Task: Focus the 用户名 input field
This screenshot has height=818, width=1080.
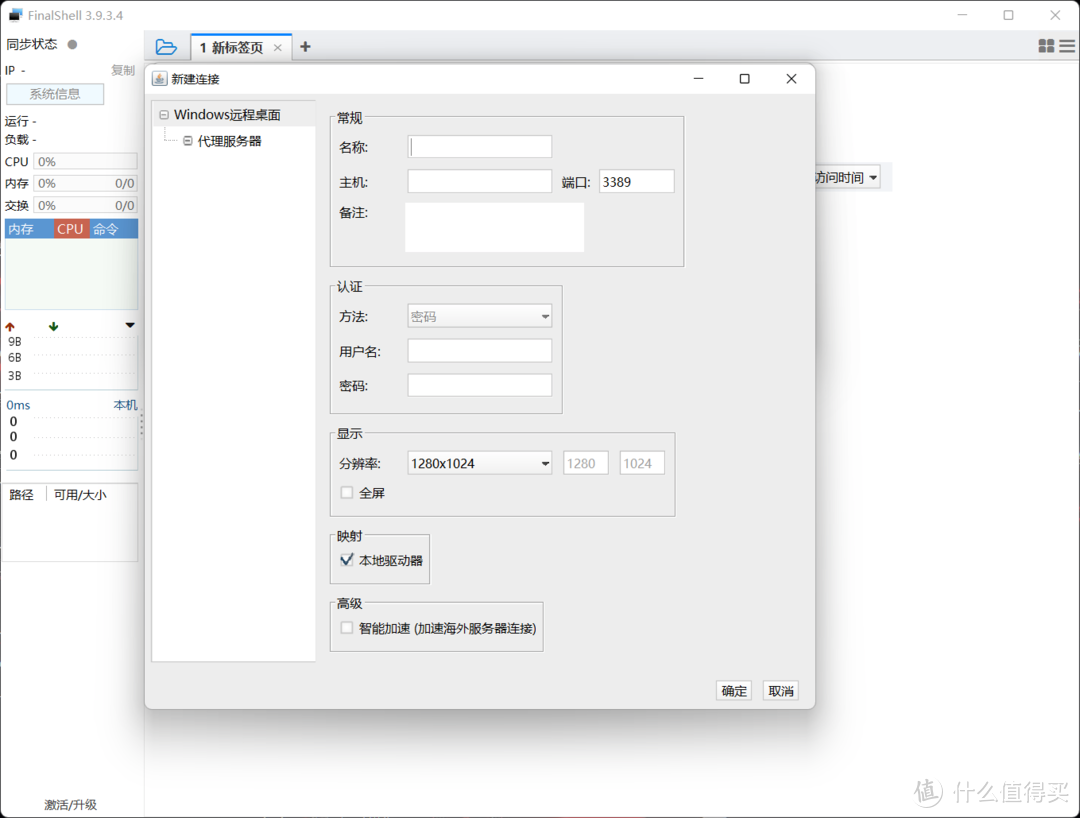Action: pyautogui.click(x=479, y=351)
